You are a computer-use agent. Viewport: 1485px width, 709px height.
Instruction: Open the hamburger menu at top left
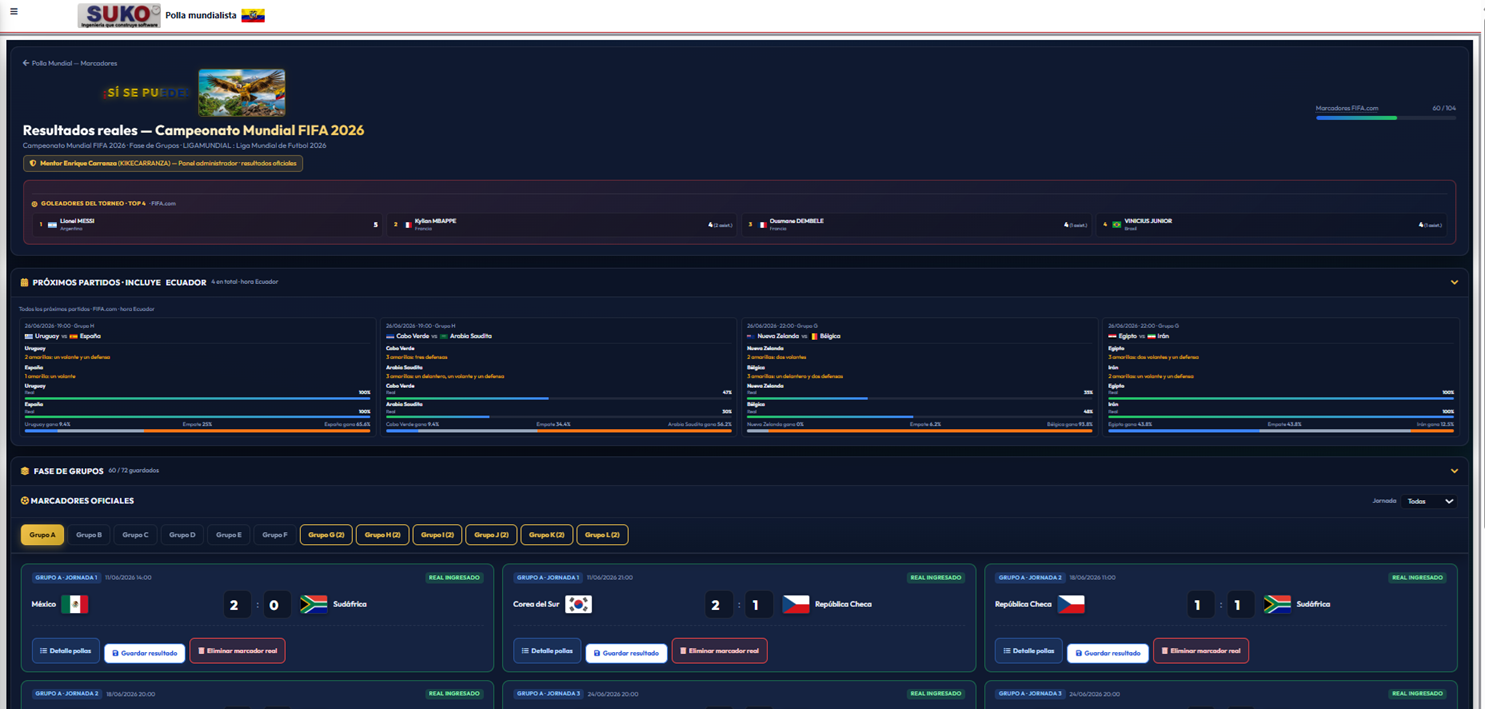point(13,12)
